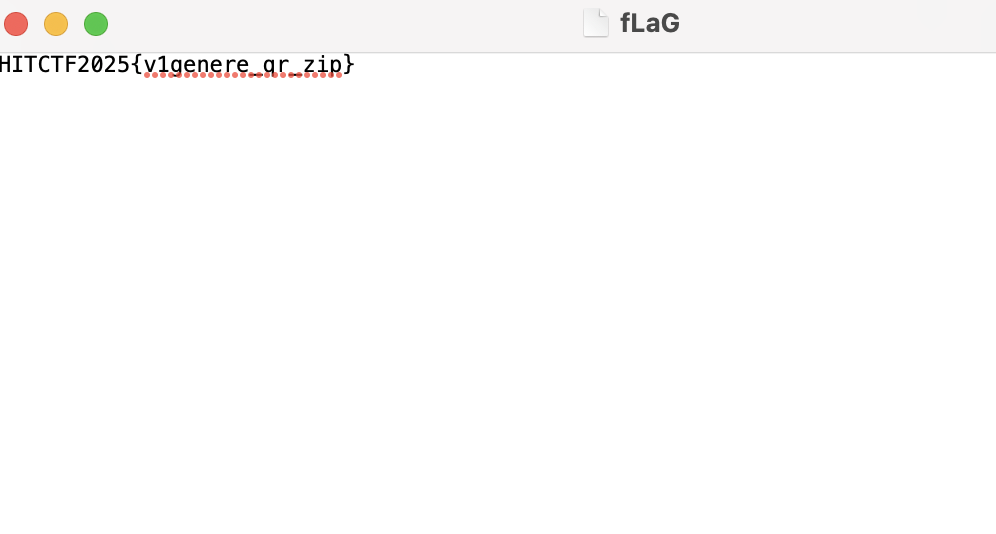Place cursor in the word HITCTF

coord(38,64)
